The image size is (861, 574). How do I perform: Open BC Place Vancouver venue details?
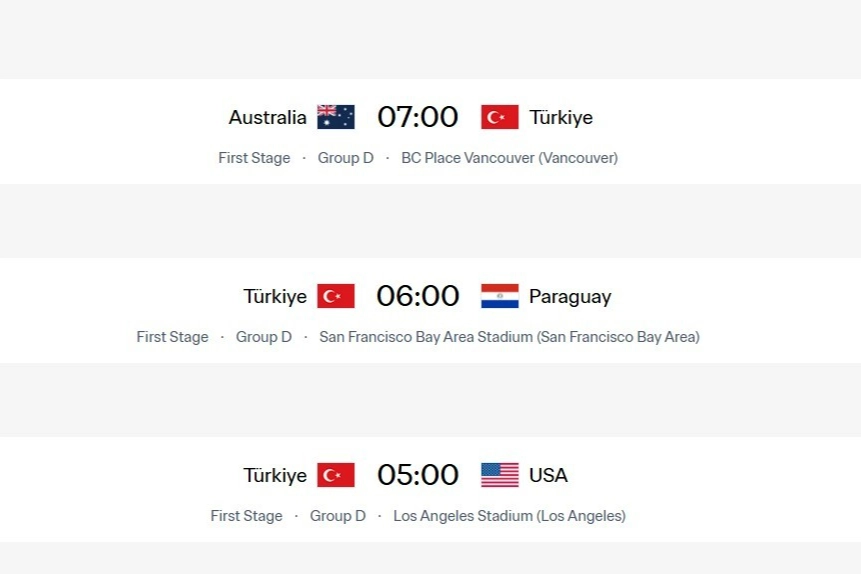pos(509,158)
